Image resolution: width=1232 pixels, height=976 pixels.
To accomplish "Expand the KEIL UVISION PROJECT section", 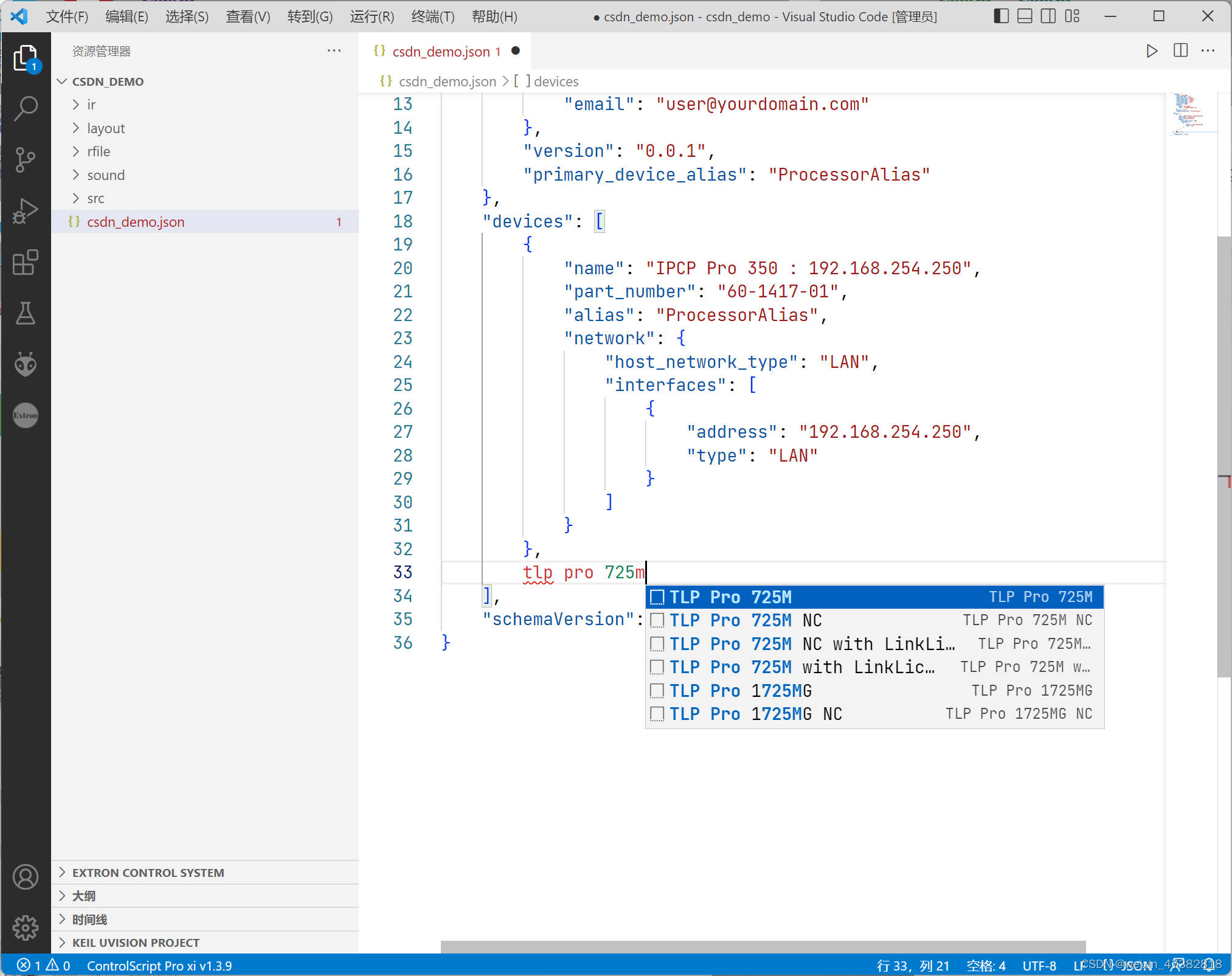I will (136, 943).
